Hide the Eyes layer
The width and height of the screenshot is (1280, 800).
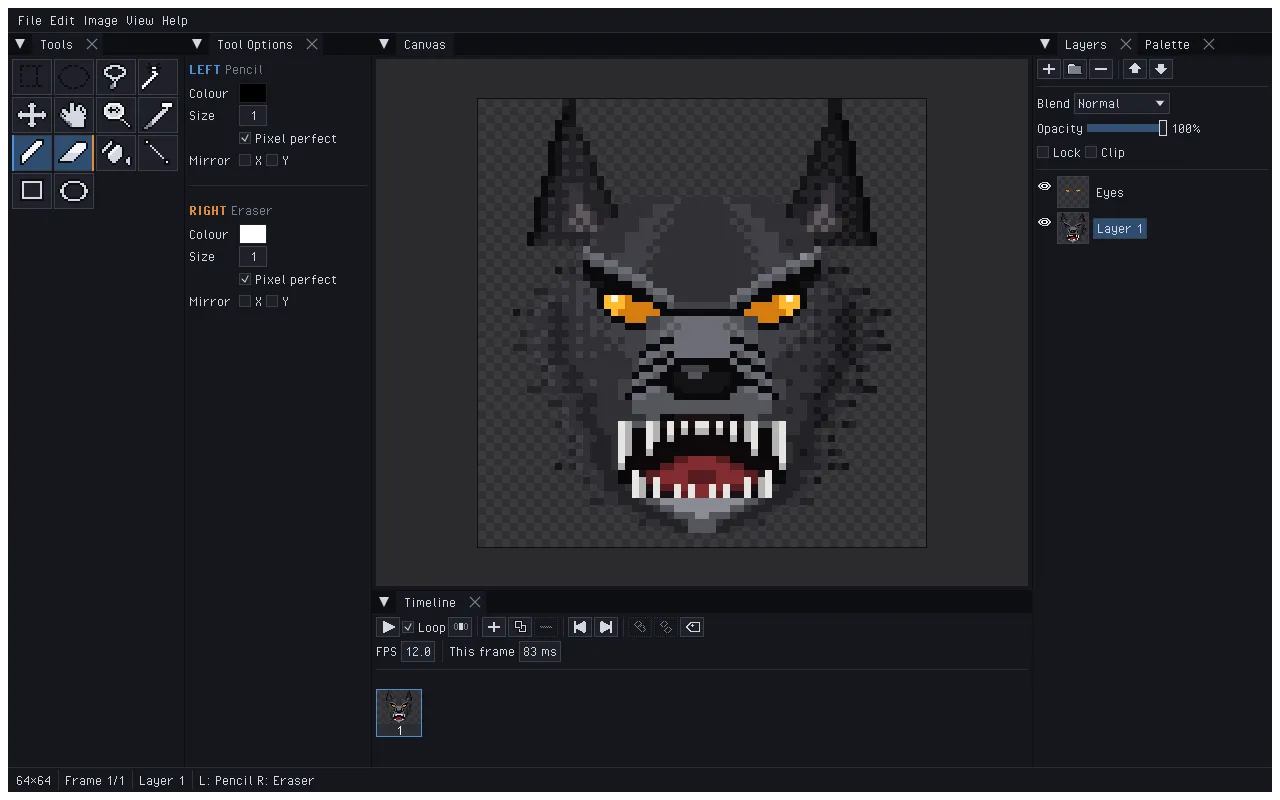coord(1045,187)
